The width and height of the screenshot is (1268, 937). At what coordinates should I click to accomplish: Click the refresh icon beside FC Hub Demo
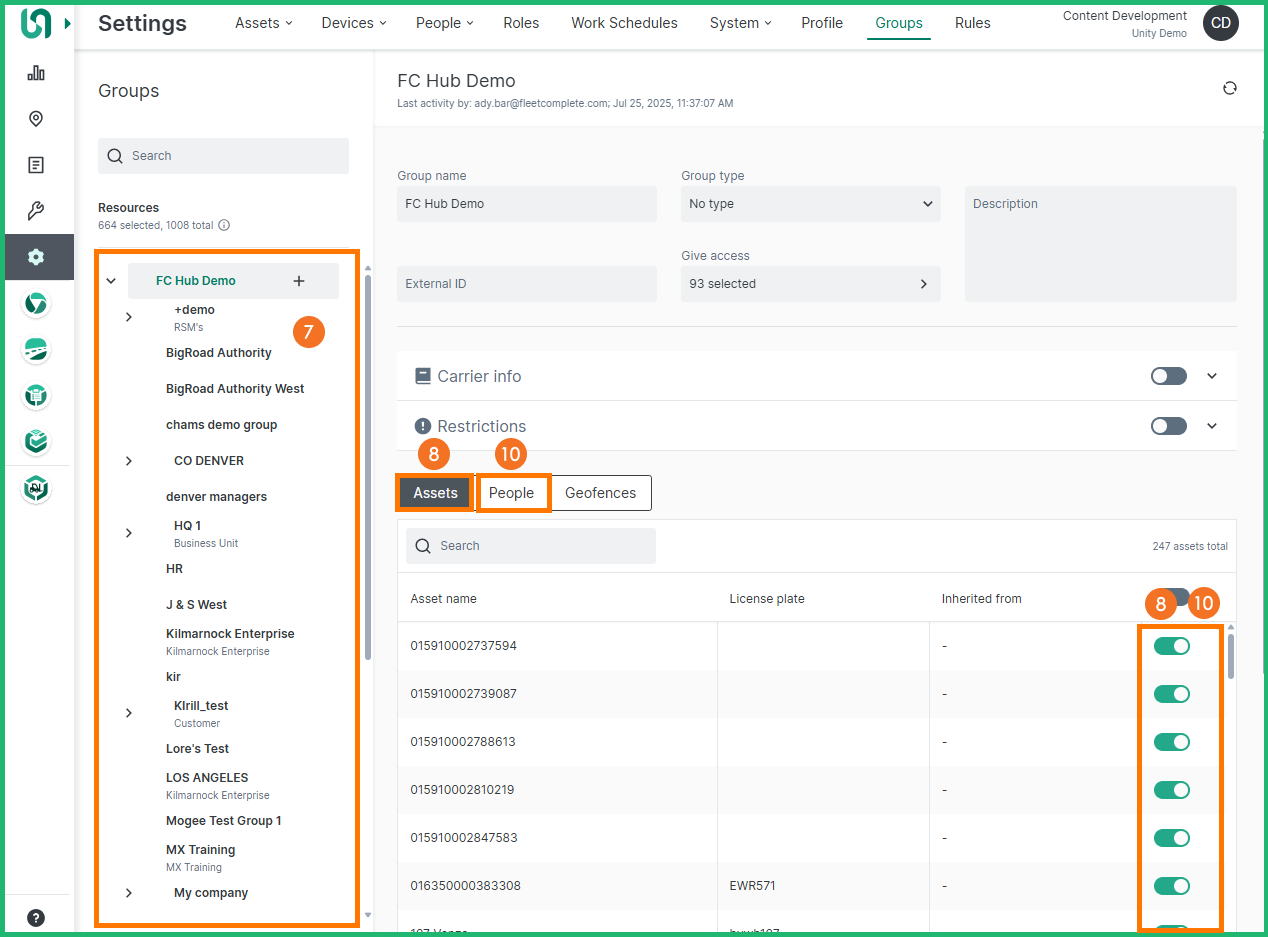[1230, 88]
